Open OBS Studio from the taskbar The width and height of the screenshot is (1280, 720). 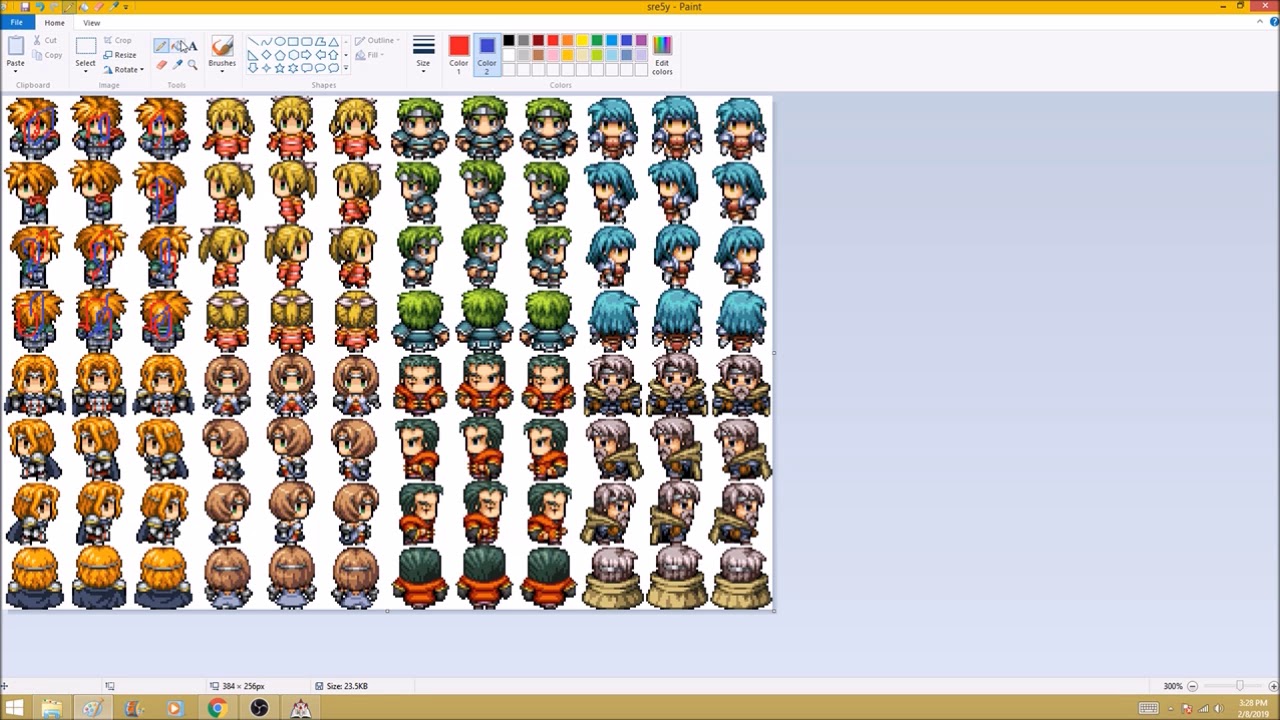(x=259, y=708)
